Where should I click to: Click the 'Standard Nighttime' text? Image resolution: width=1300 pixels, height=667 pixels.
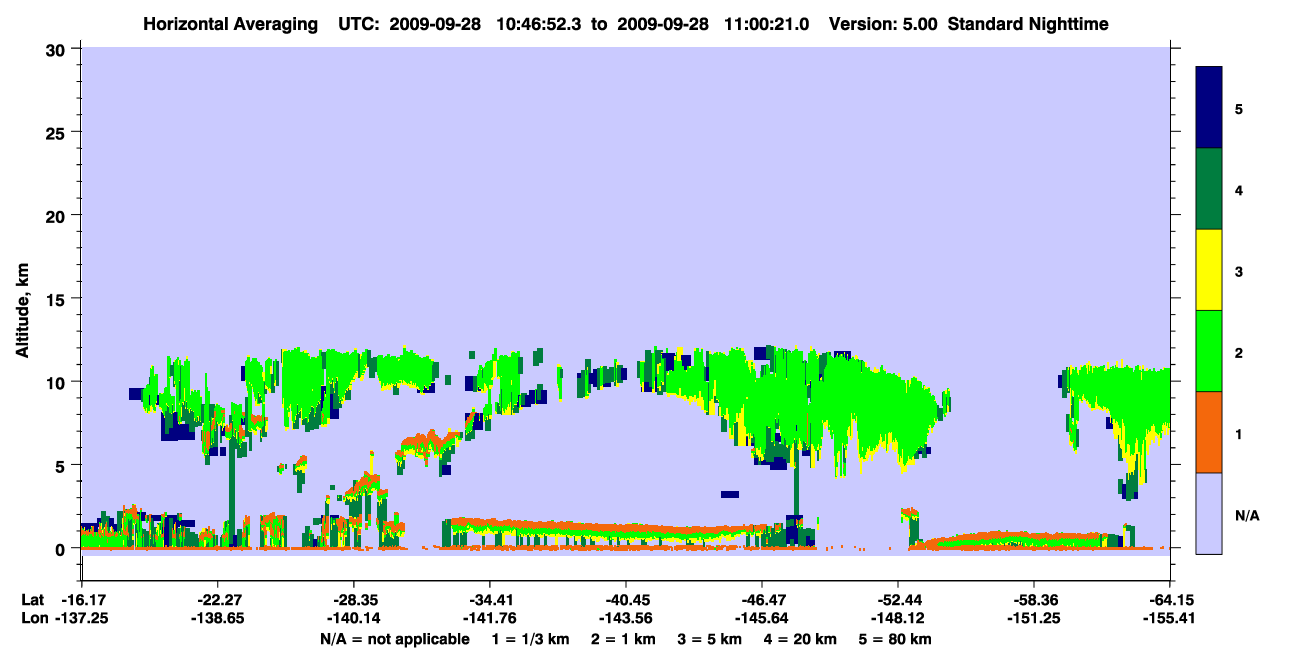[1028, 23]
